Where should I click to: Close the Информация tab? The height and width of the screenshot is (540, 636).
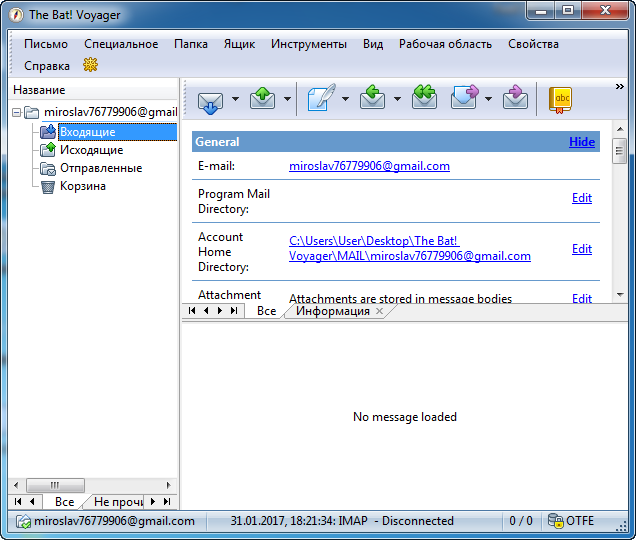pyautogui.click(x=379, y=311)
